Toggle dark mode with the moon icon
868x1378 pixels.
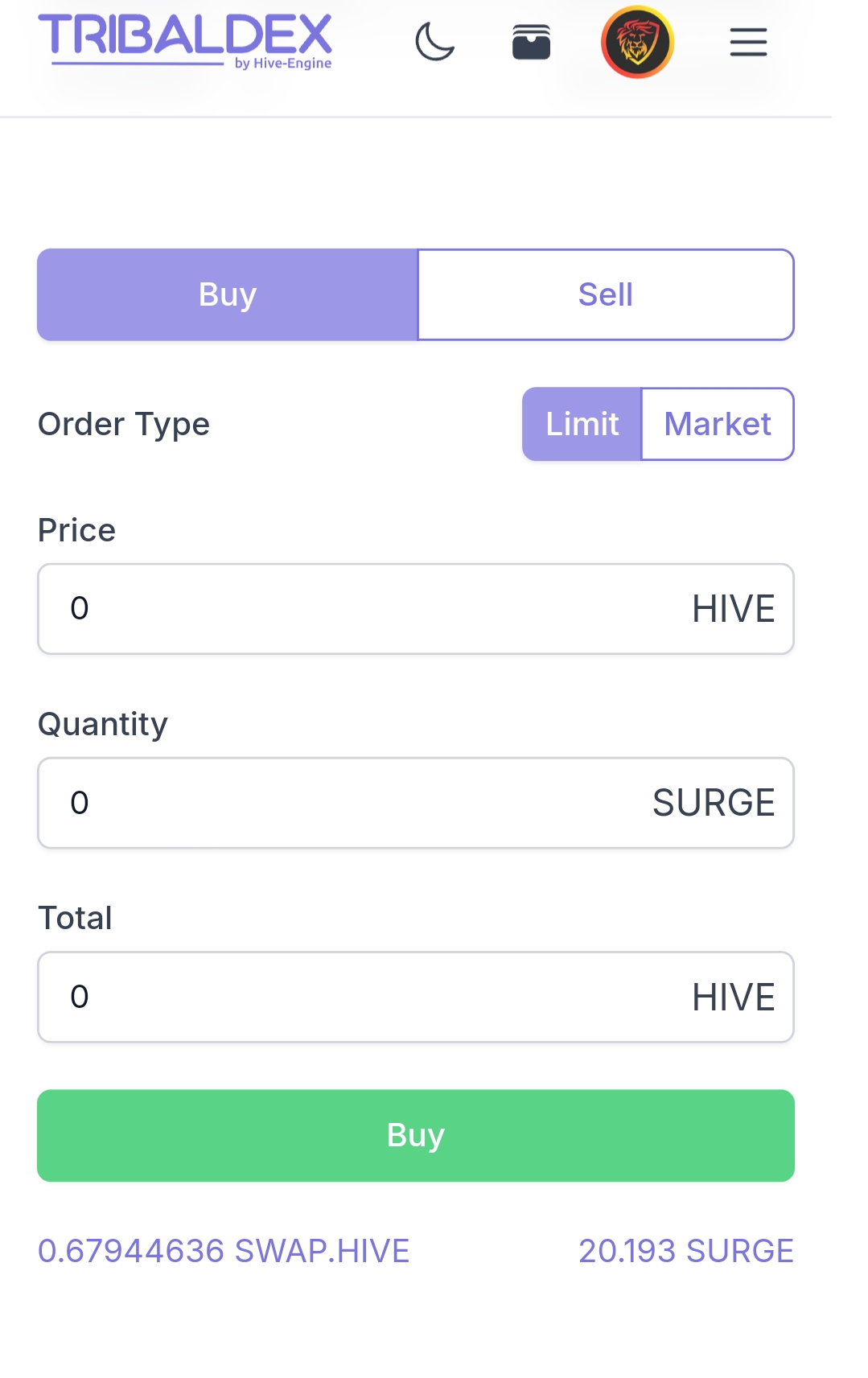[435, 42]
